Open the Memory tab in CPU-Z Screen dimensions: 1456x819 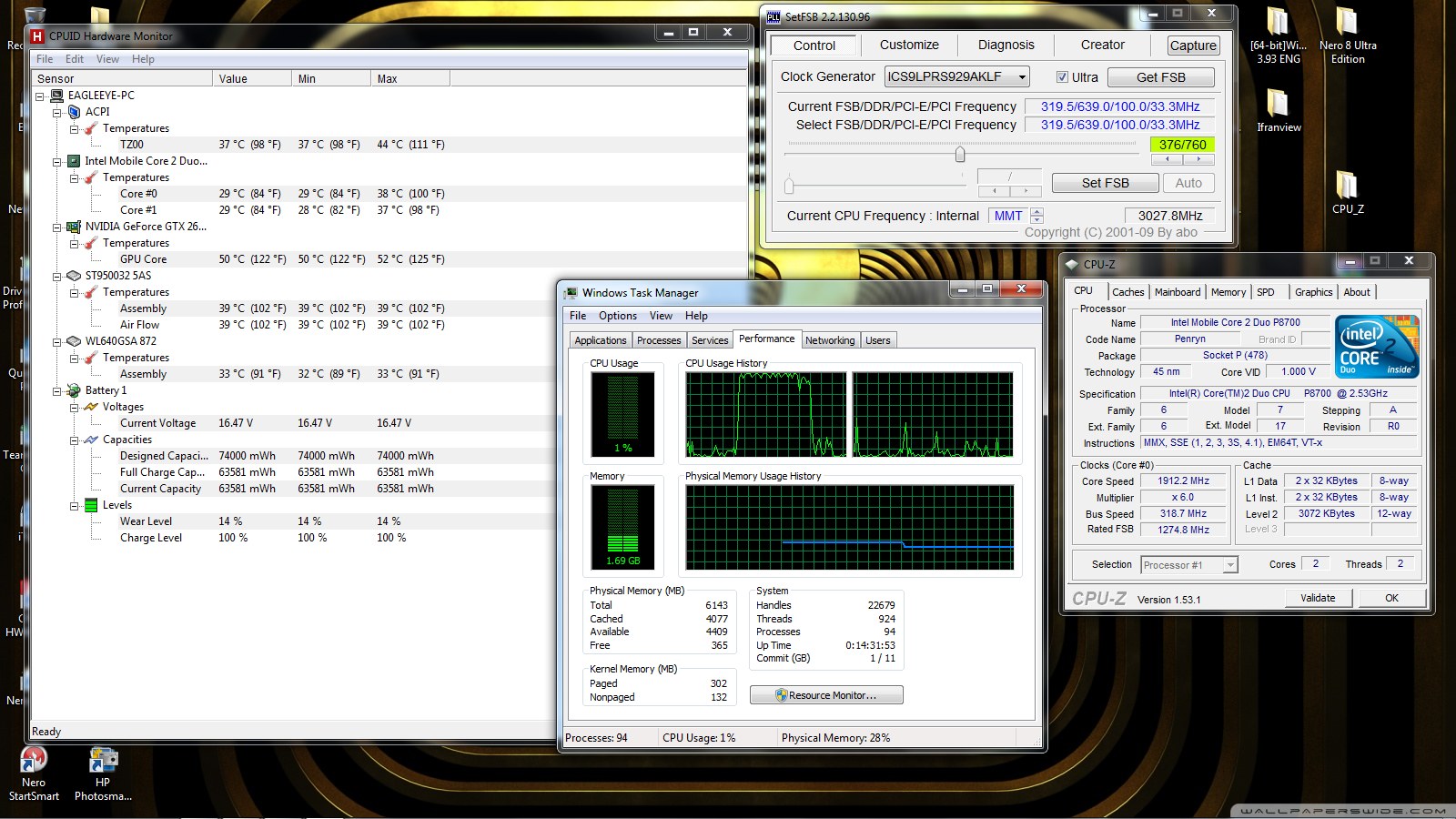pyautogui.click(x=1228, y=292)
